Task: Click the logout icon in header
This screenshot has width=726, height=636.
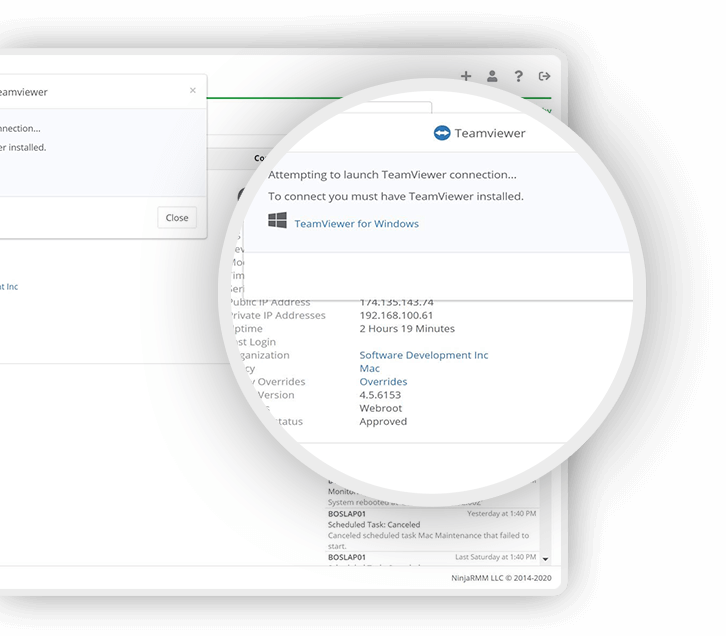Action: pyautogui.click(x=544, y=76)
